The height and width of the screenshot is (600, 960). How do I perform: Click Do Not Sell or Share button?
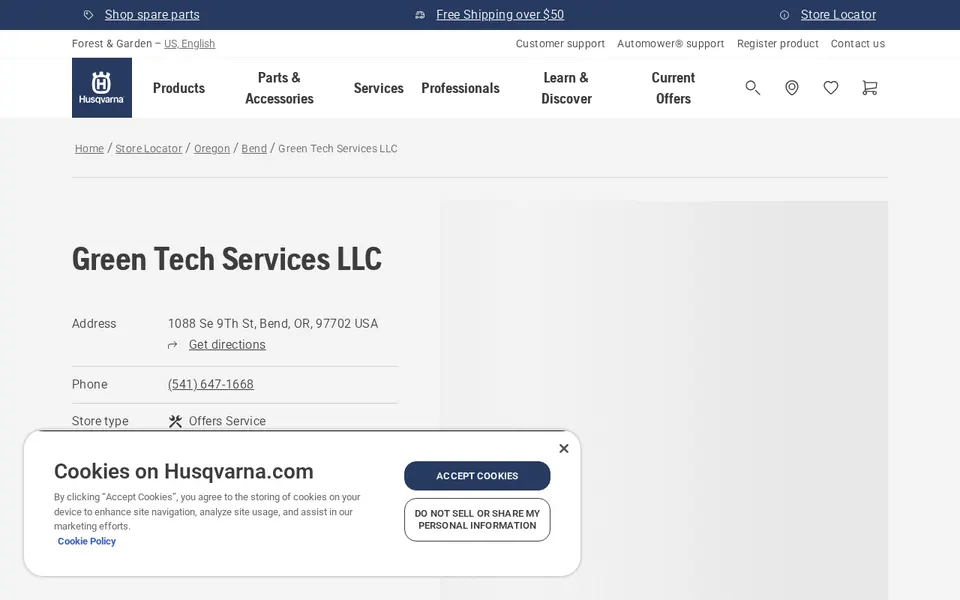(x=477, y=520)
